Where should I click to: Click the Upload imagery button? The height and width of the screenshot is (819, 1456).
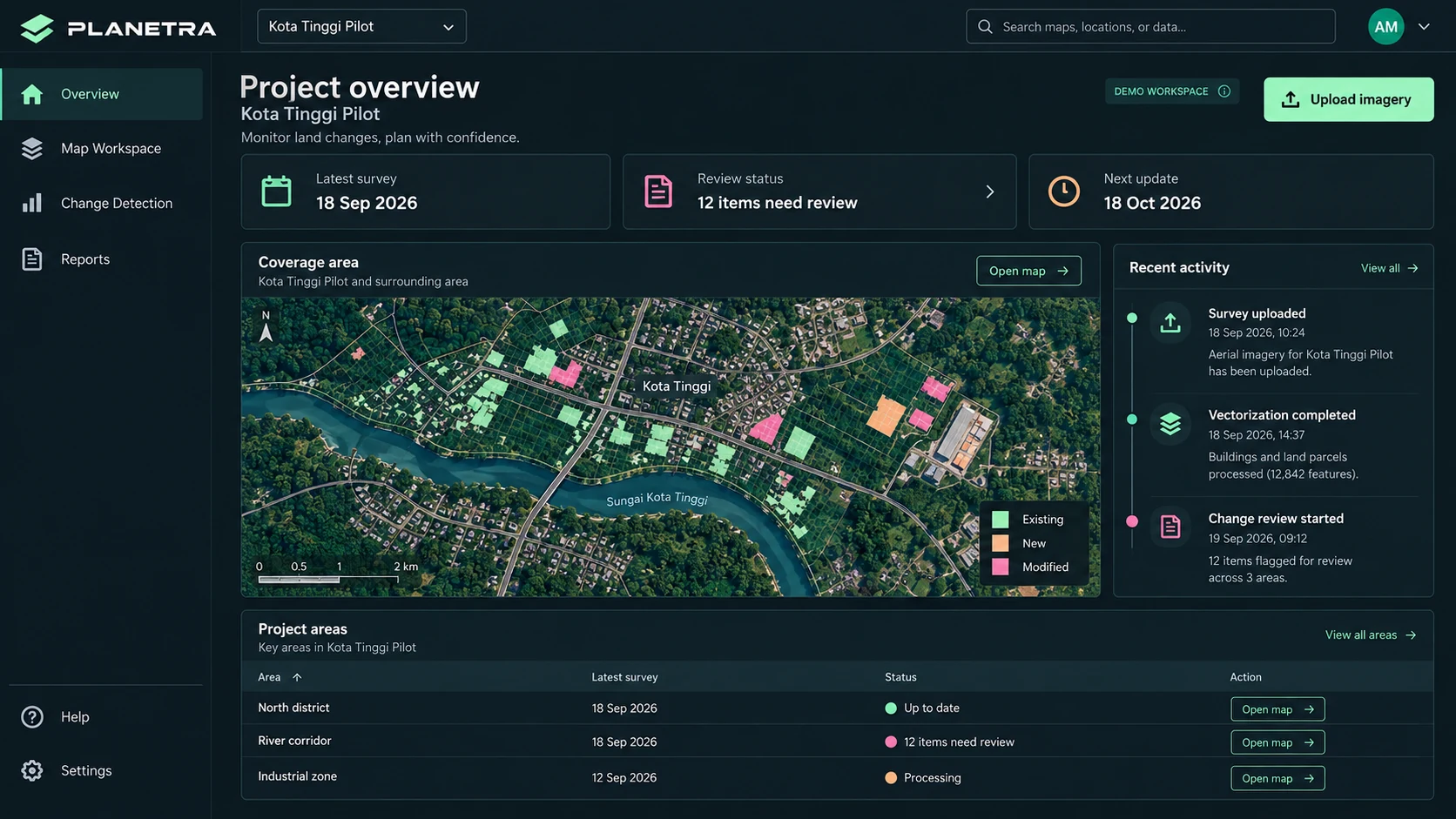pyautogui.click(x=1348, y=99)
